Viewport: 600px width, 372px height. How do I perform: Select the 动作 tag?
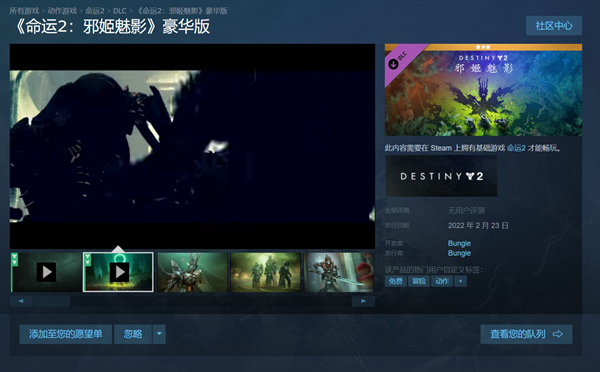click(x=442, y=281)
